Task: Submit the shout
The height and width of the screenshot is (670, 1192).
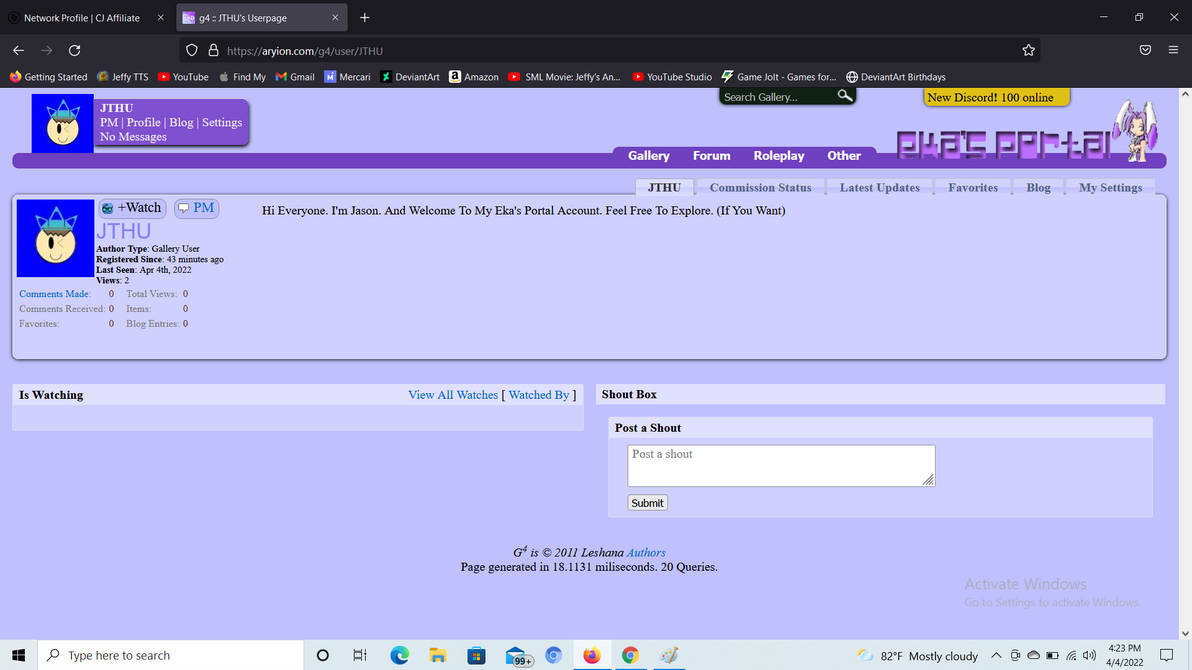Action: pos(647,503)
